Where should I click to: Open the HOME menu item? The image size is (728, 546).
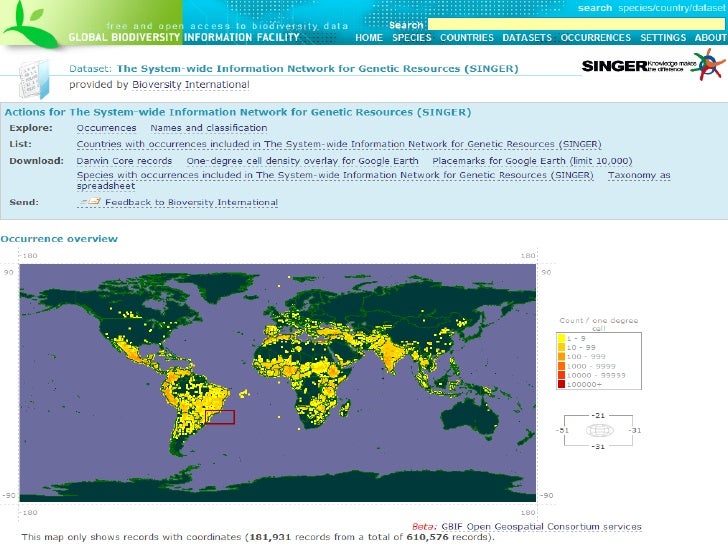click(x=369, y=38)
